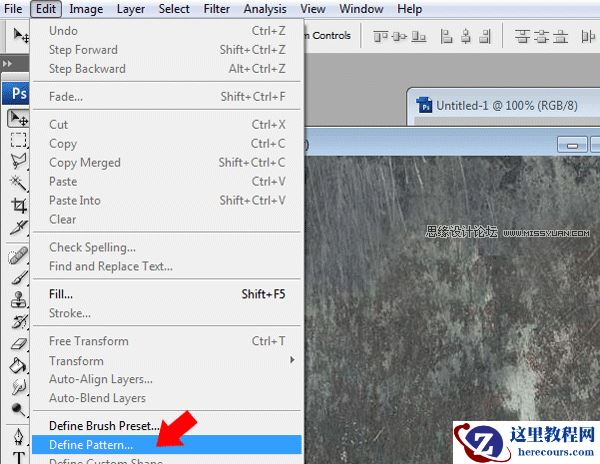Click Align Right Edges icon

[x=485, y=37]
